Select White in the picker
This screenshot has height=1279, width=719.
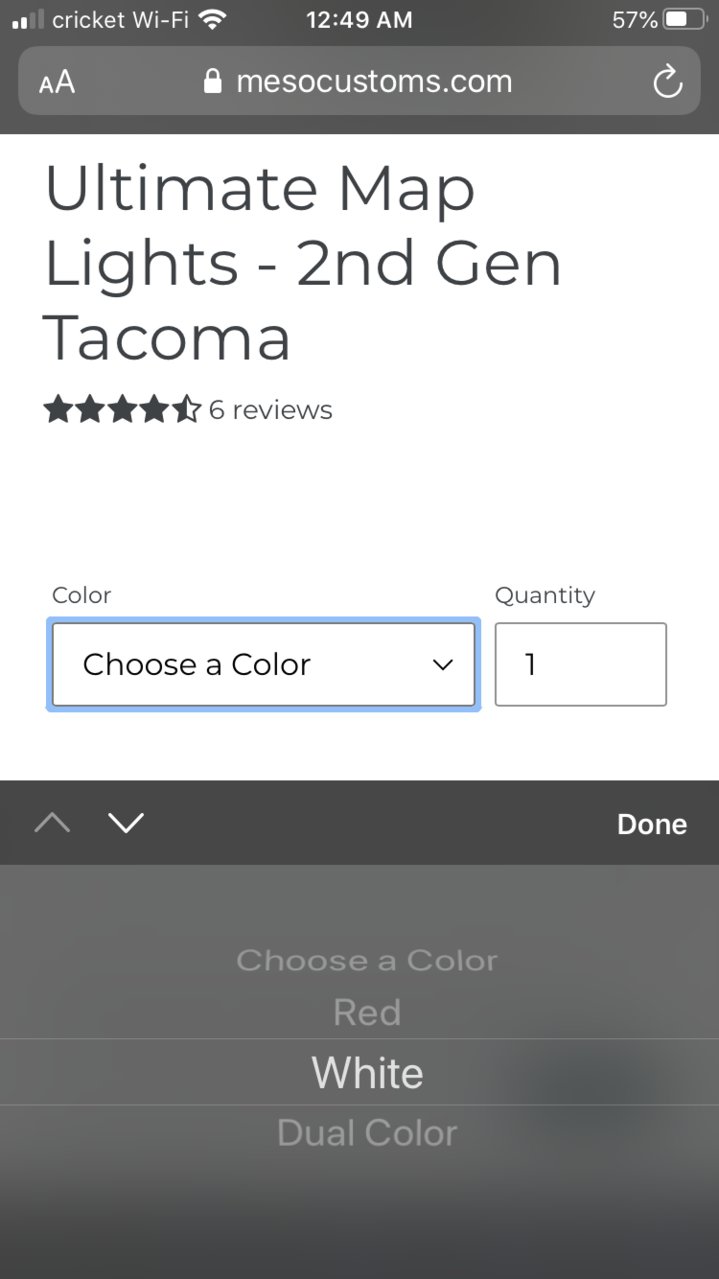coord(367,1073)
